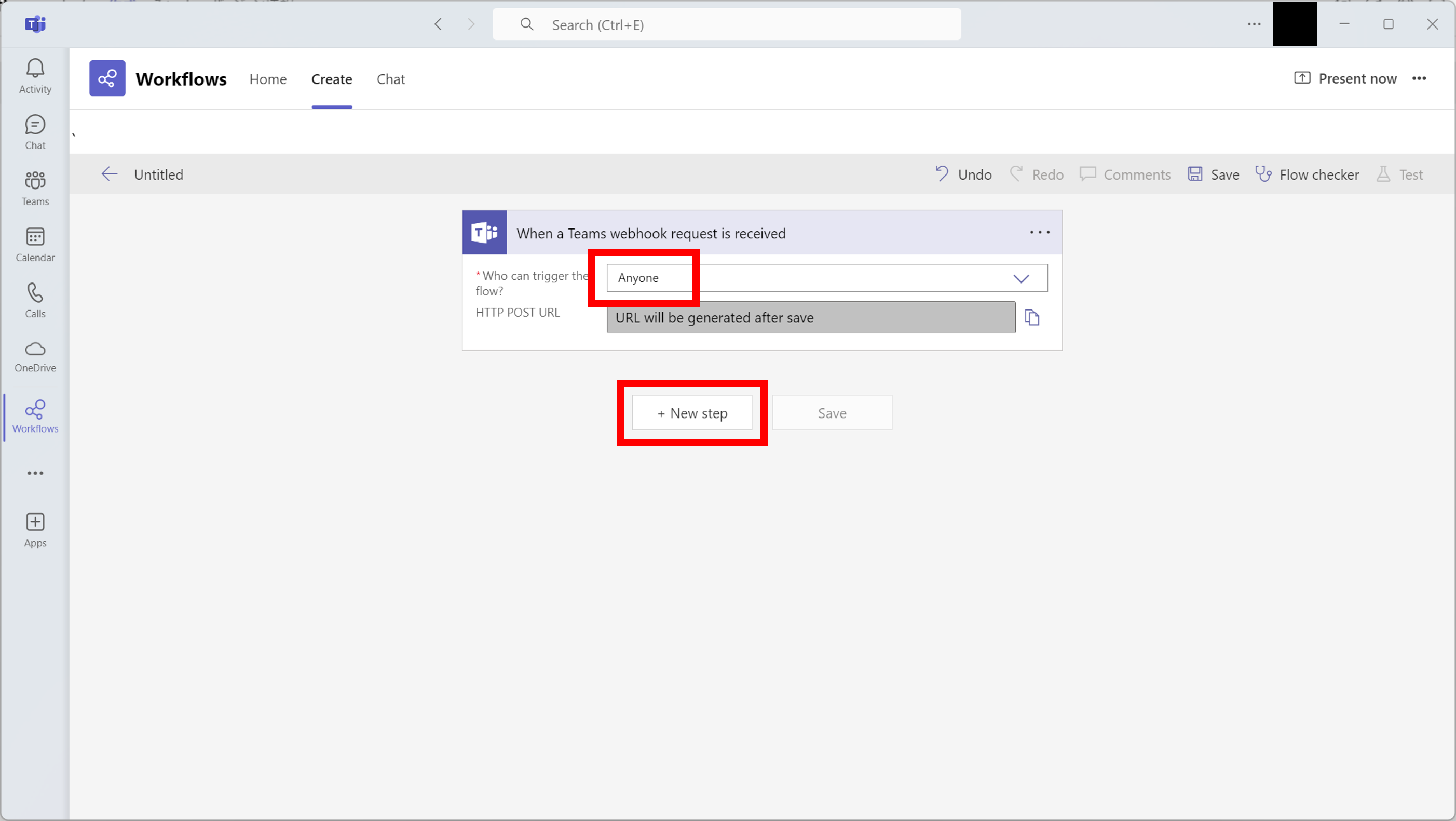Image resolution: width=1456 pixels, height=821 pixels.
Task: Click the Search box
Action: point(726,24)
